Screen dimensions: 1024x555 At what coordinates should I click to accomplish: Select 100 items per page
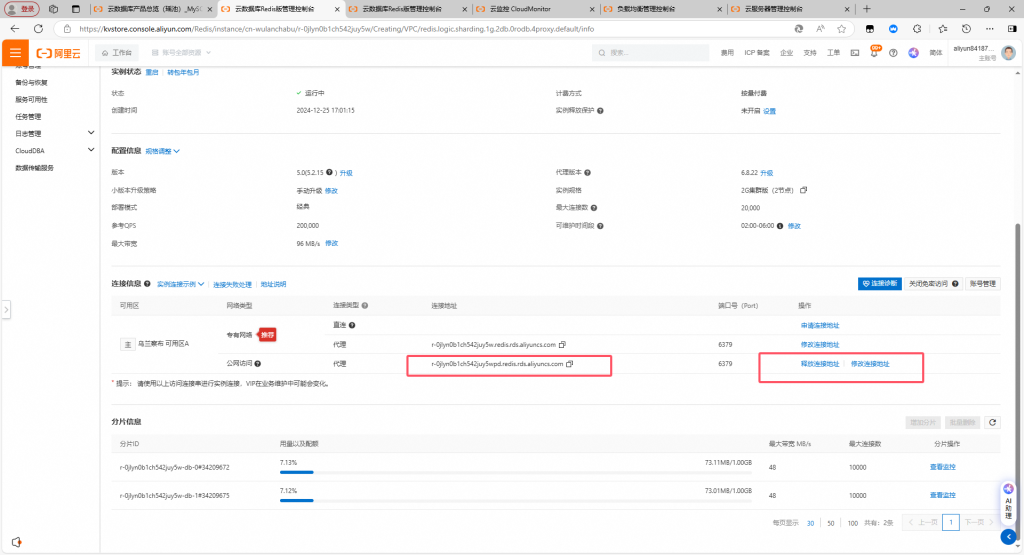[x=852, y=523]
